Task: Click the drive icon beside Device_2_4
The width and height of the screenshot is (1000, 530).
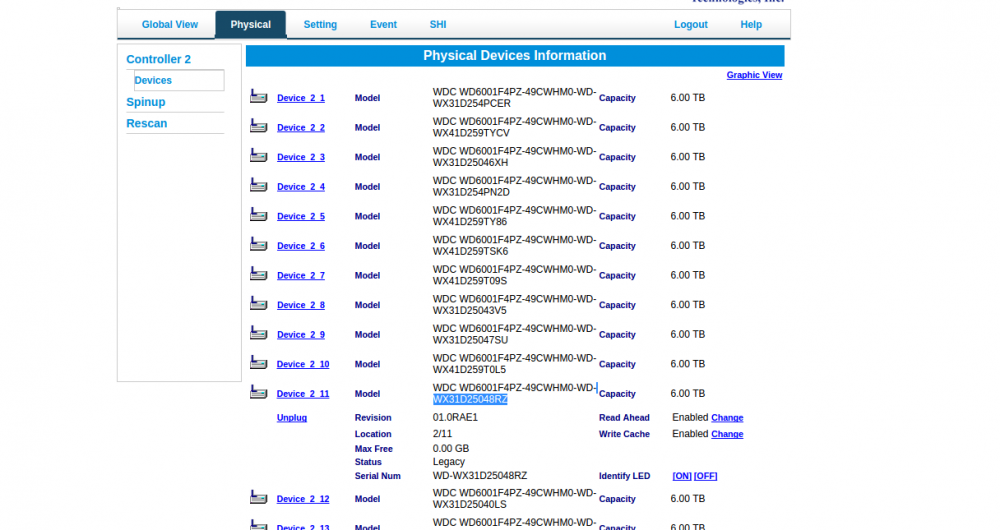Action: coord(258,185)
